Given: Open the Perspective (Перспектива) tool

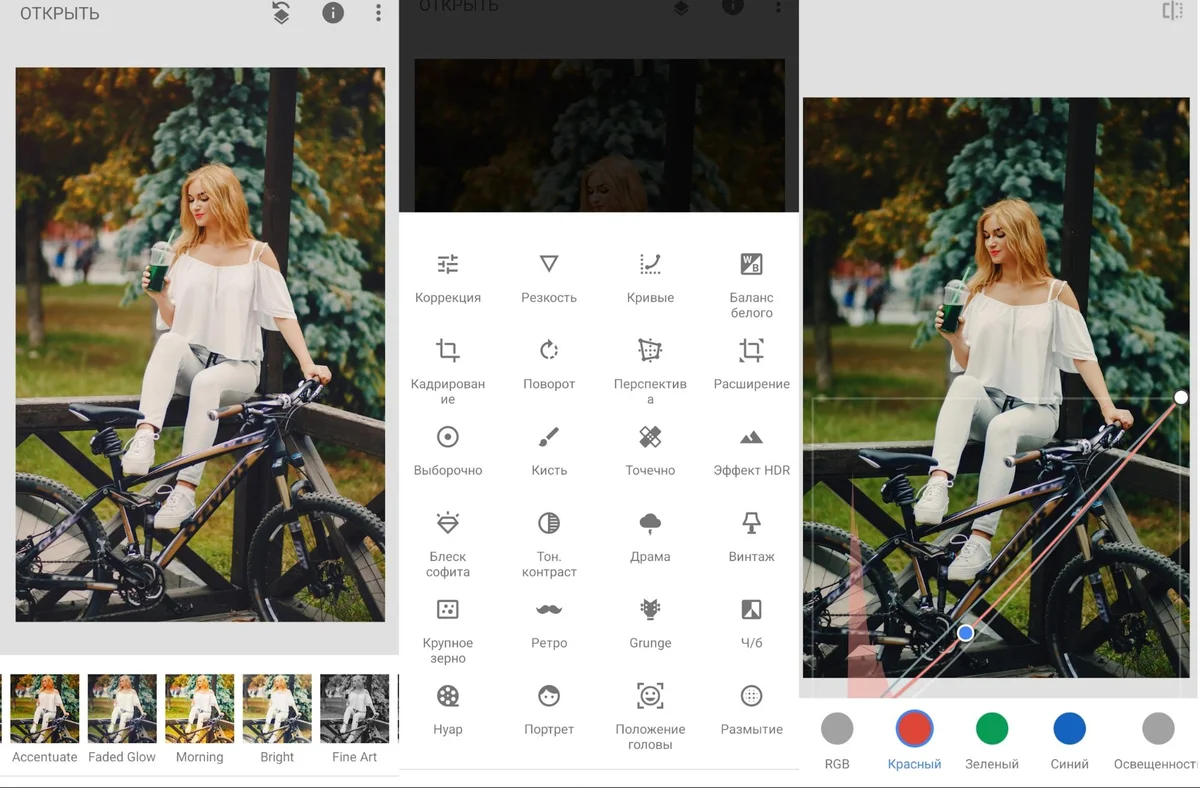Looking at the screenshot, I should coord(650,364).
